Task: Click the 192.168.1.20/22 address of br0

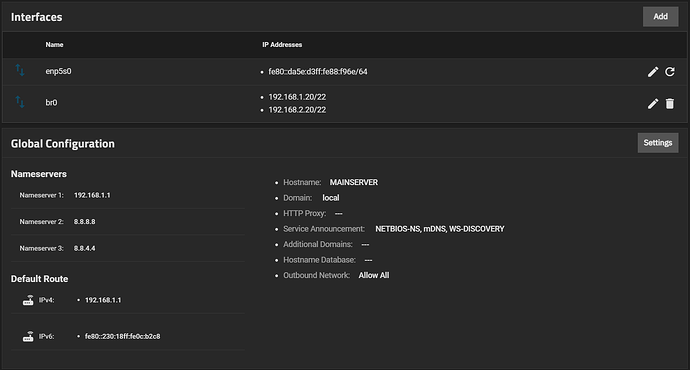Action: point(297,97)
